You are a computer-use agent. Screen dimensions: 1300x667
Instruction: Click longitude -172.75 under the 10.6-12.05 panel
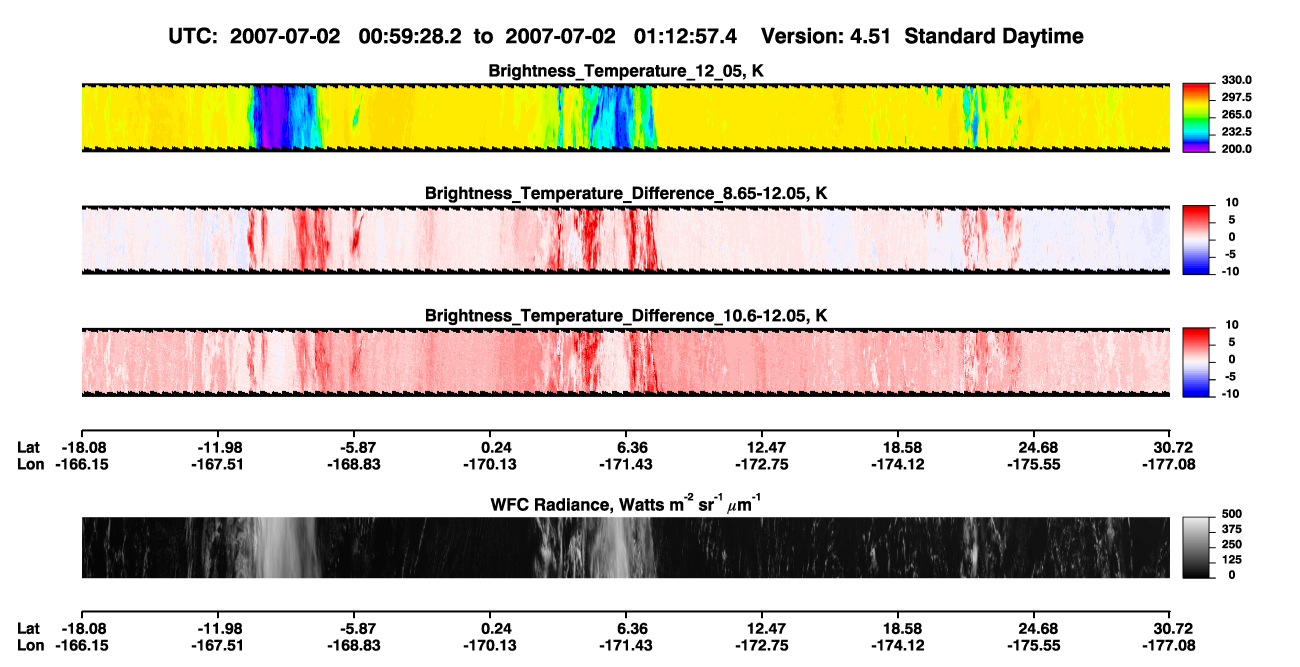coord(762,464)
